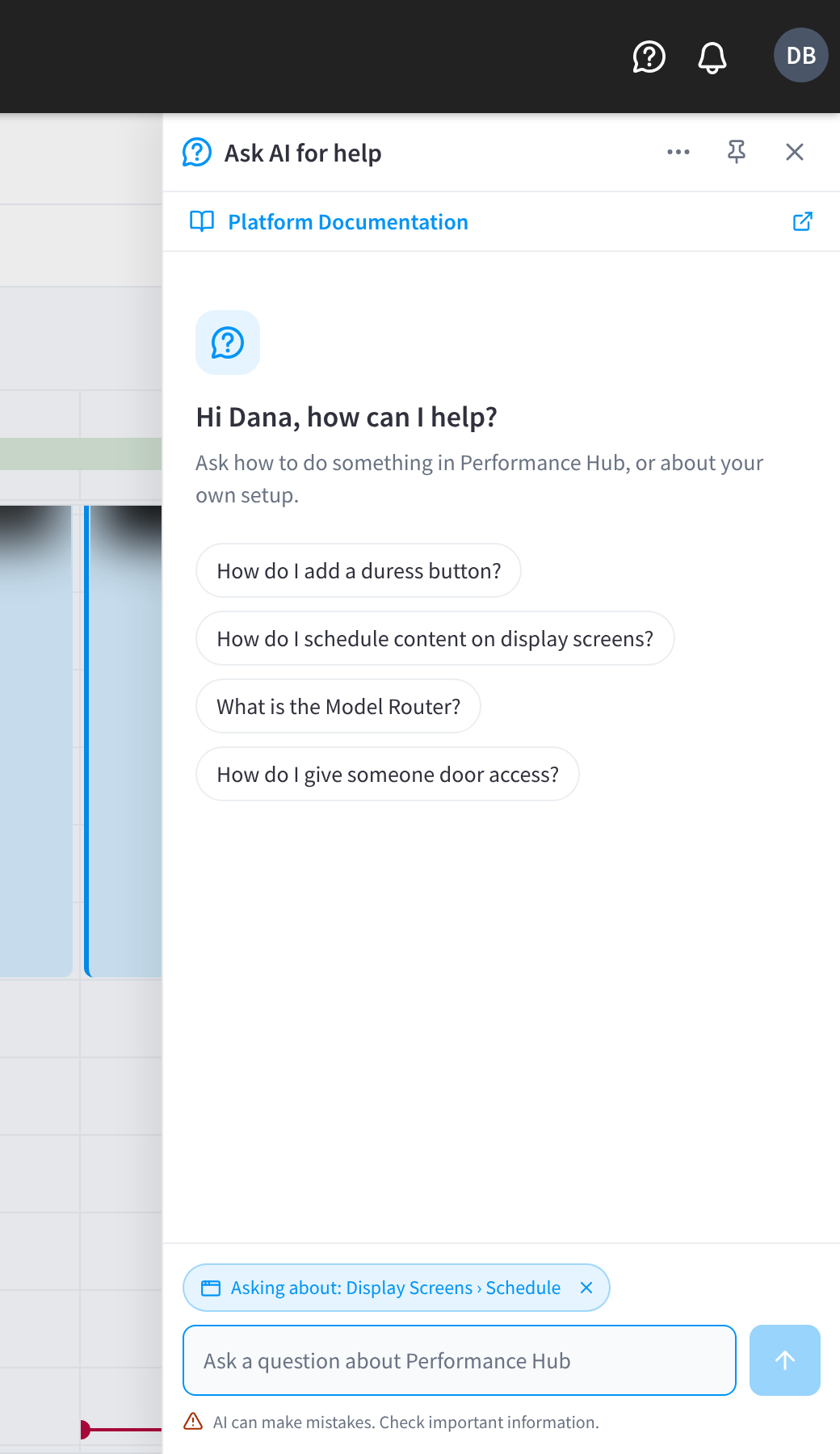This screenshot has width=840, height=1454.
Task: Open the notifications bell
Action: [712, 57]
